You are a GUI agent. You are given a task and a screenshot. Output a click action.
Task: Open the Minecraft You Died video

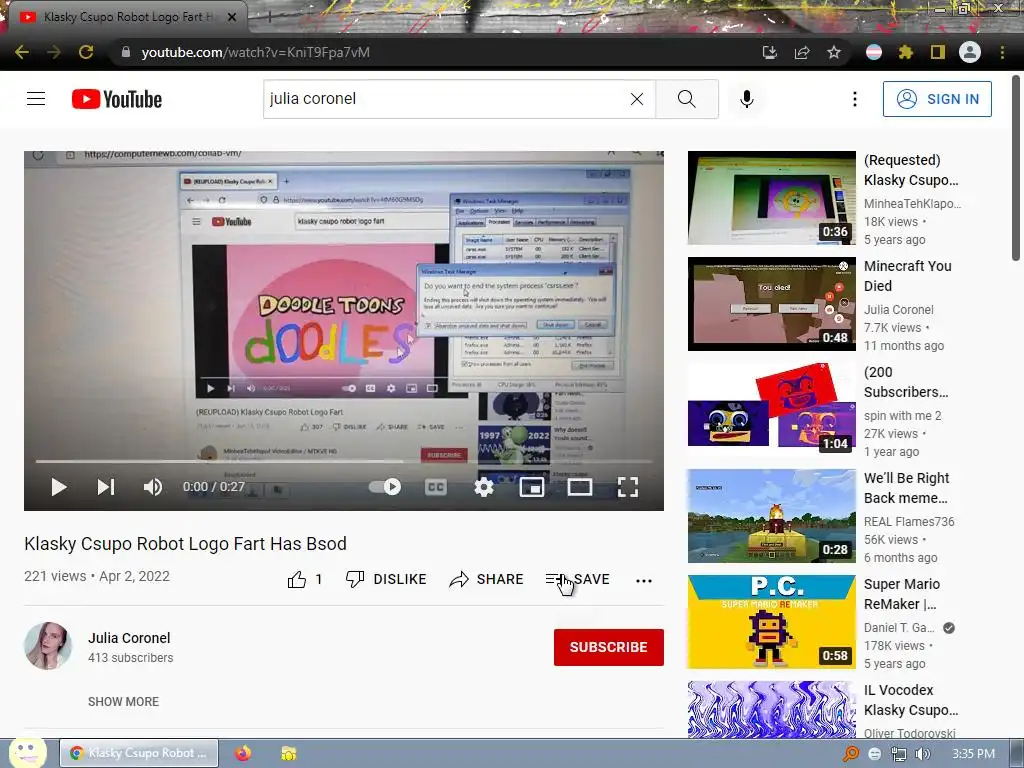click(x=771, y=304)
